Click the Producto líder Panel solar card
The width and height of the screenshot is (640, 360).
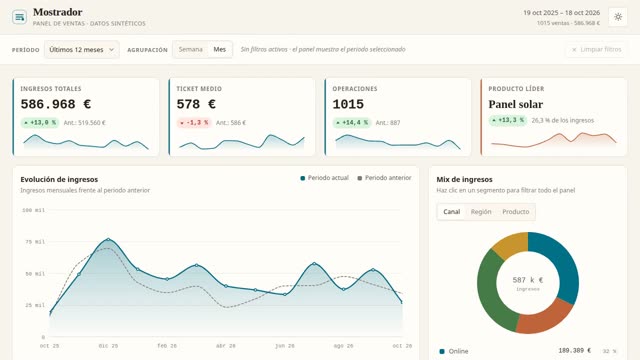[553, 117]
